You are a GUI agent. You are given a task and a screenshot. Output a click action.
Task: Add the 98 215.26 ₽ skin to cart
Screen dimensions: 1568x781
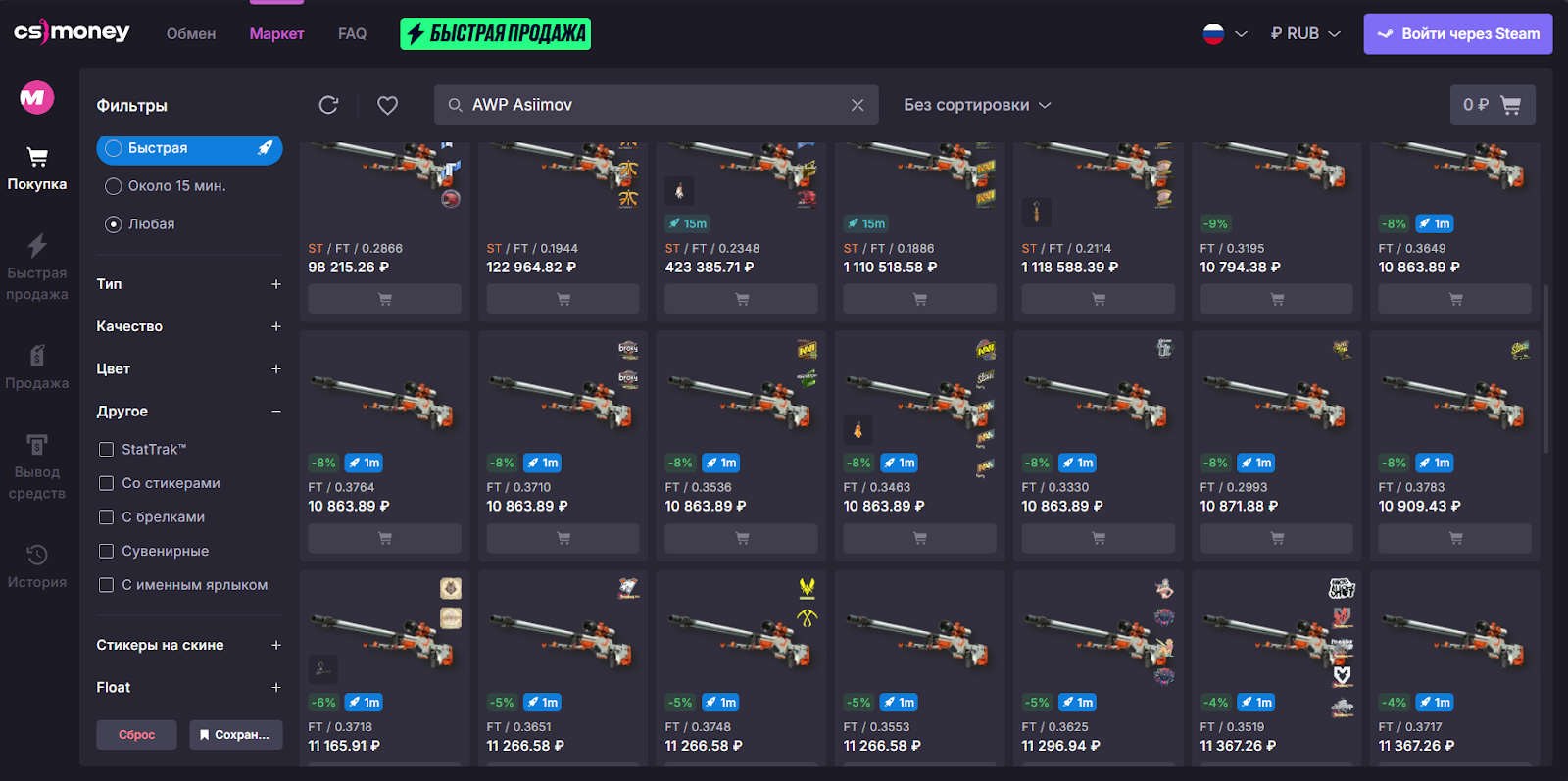coord(384,299)
